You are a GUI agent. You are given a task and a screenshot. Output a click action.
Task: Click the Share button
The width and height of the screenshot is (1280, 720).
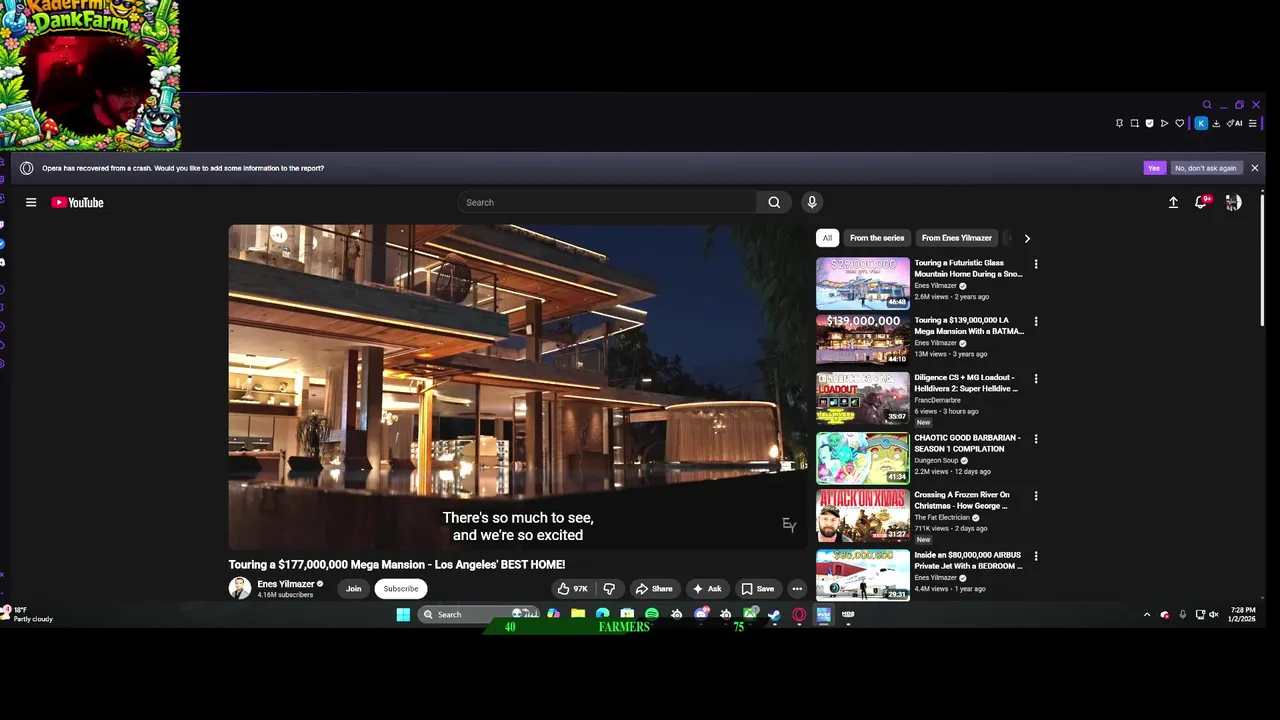tap(654, 589)
